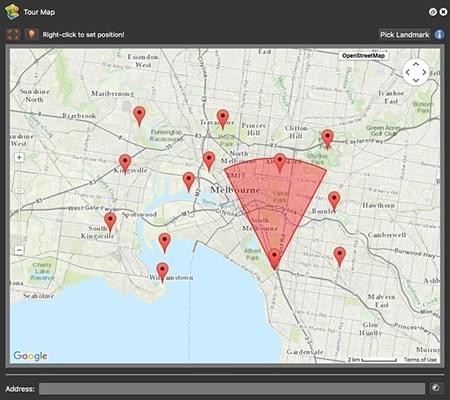The width and height of the screenshot is (450, 400).
Task: Select the map pin at North Melbourne
Action: (x=209, y=161)
